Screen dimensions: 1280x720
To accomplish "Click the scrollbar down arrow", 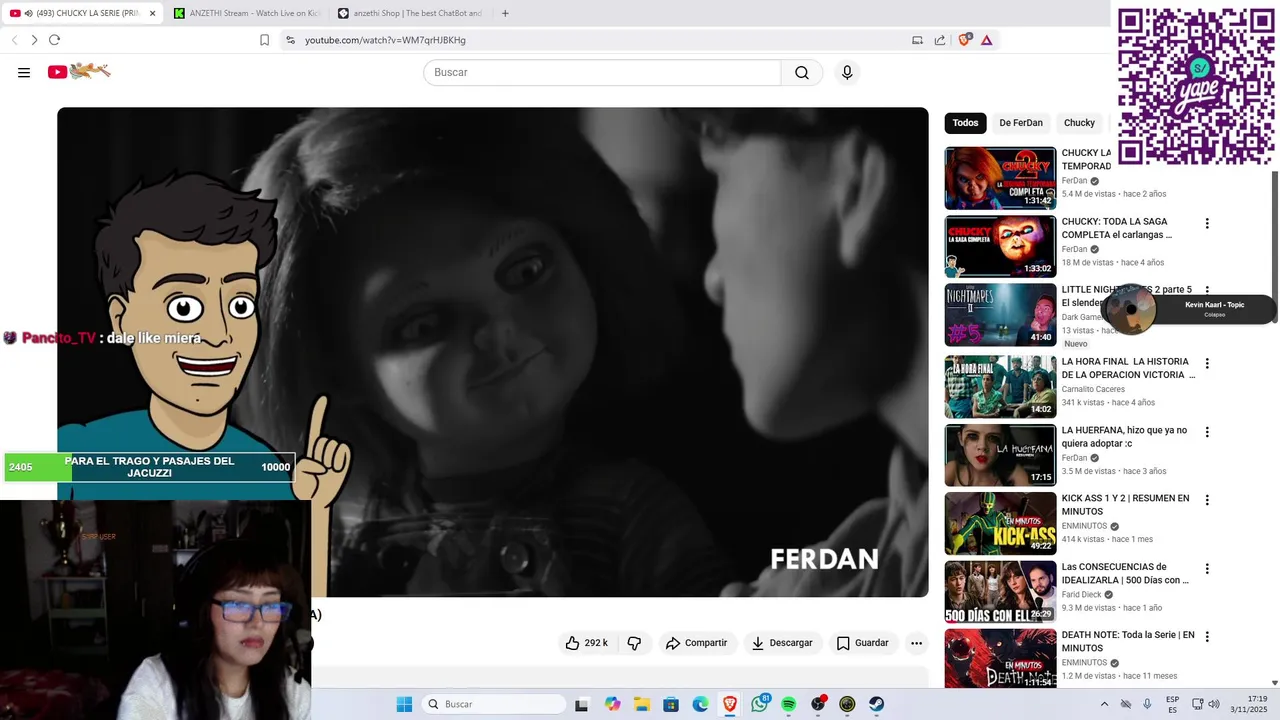I will 1274,683.
